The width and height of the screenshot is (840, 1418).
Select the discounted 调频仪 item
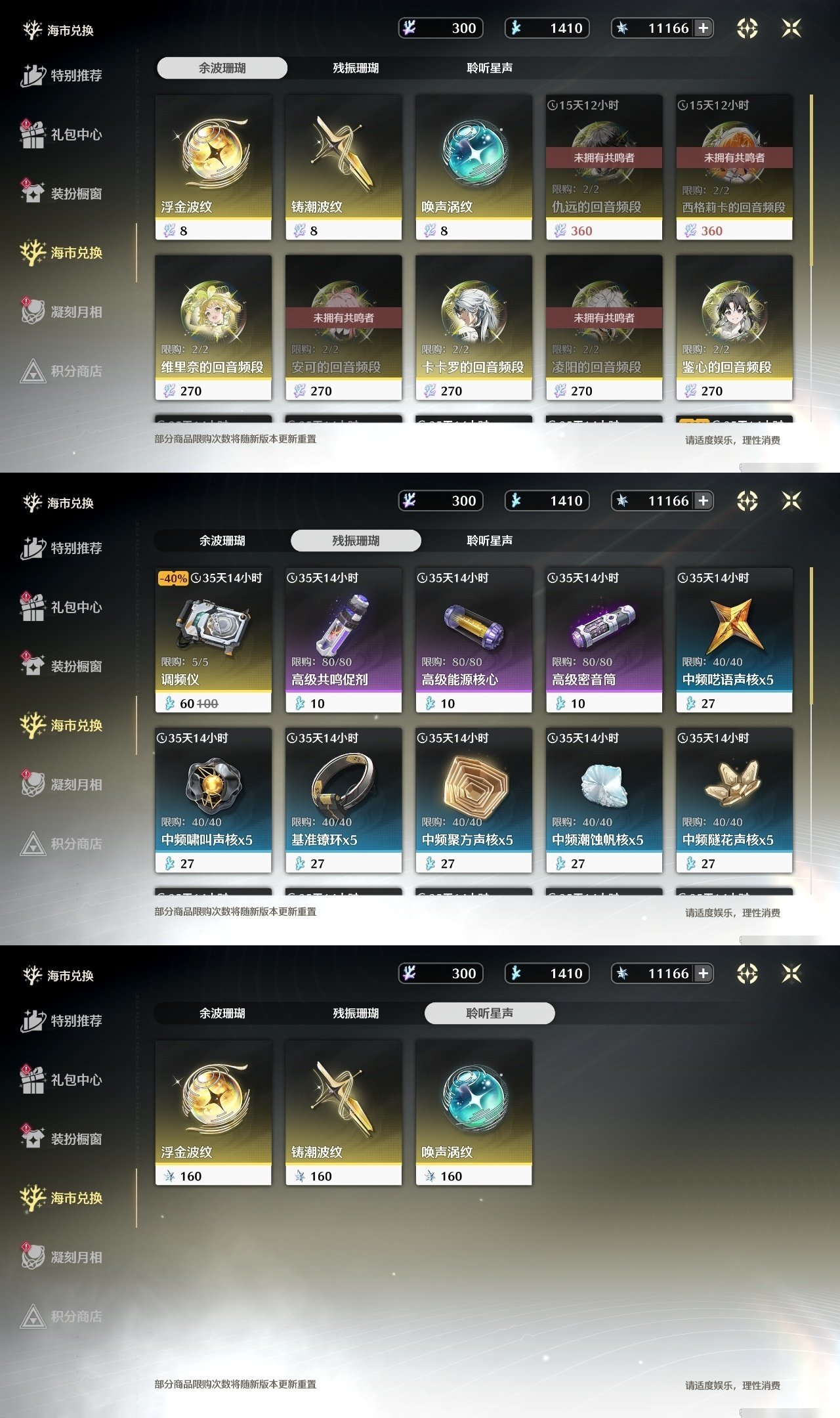tap(213, 640)
